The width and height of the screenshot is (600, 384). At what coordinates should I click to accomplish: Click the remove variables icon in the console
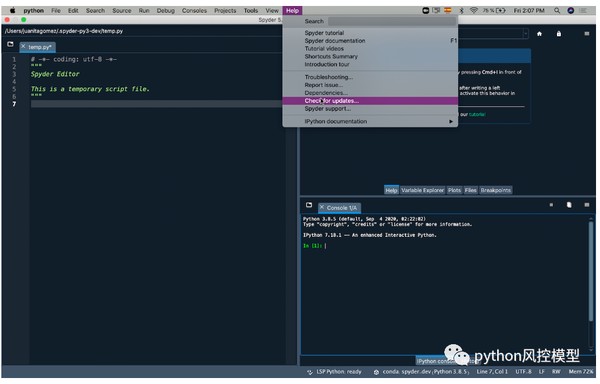569,205
